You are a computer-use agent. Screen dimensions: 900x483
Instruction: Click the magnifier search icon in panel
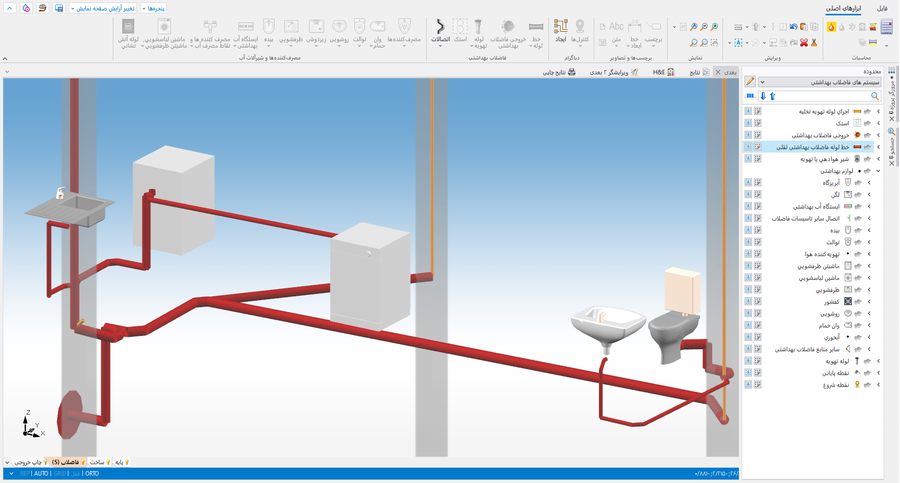(873, 96)
